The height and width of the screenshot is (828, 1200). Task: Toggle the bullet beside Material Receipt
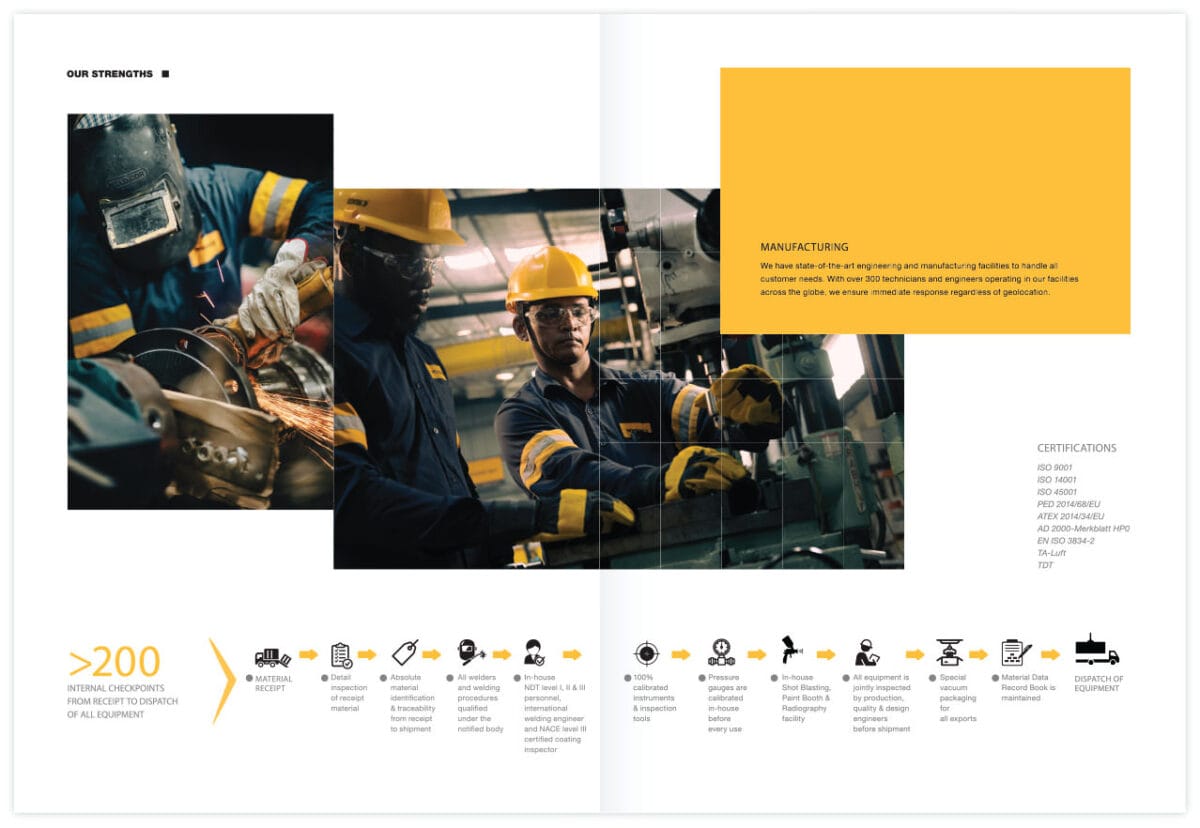point(250,678)
